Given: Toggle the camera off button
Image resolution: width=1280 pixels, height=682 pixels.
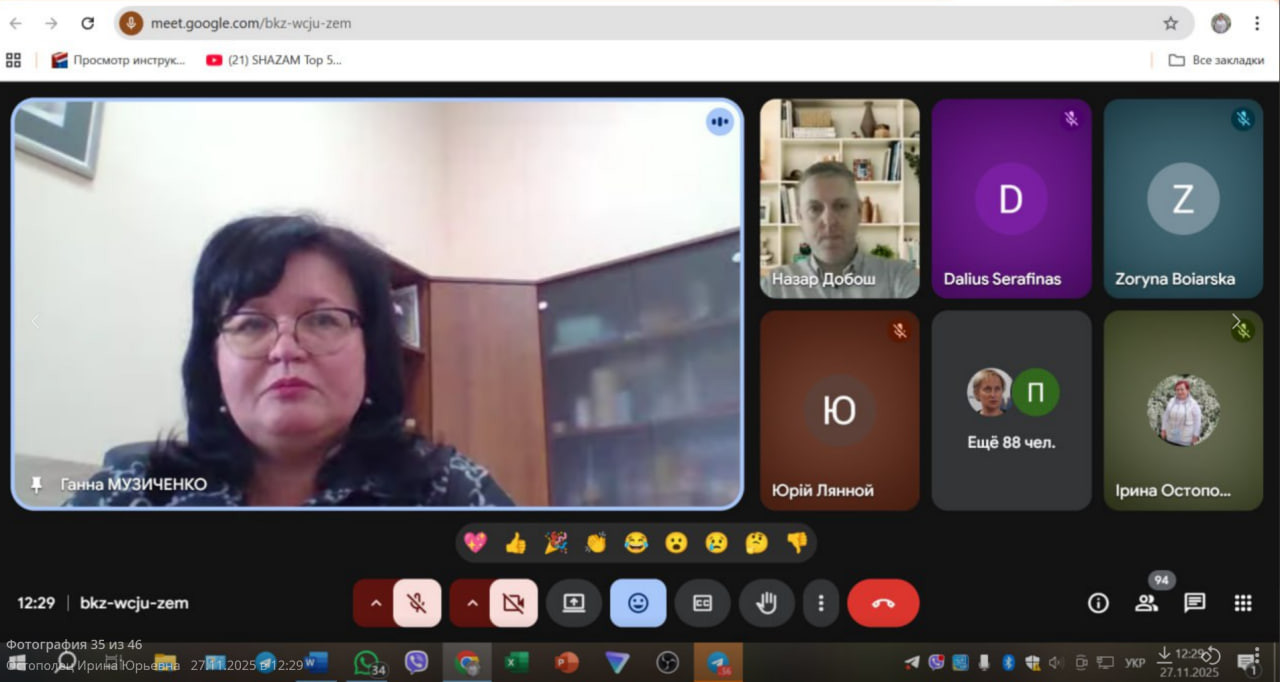Looking at the screenshot, I should 514,603.
